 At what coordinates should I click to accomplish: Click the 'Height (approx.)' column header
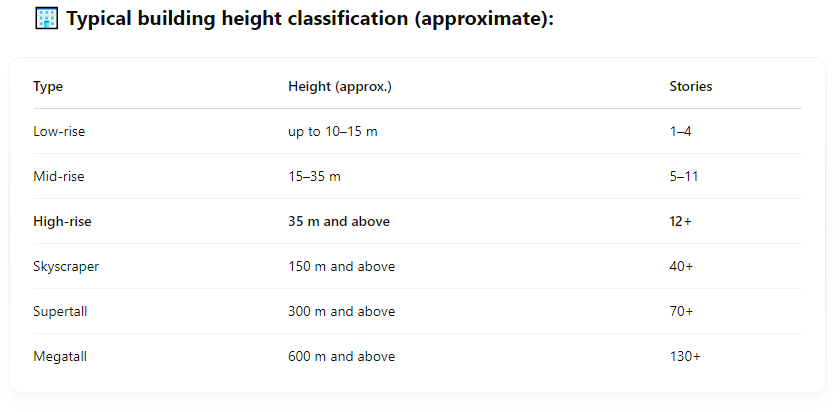tap(340, 86)
